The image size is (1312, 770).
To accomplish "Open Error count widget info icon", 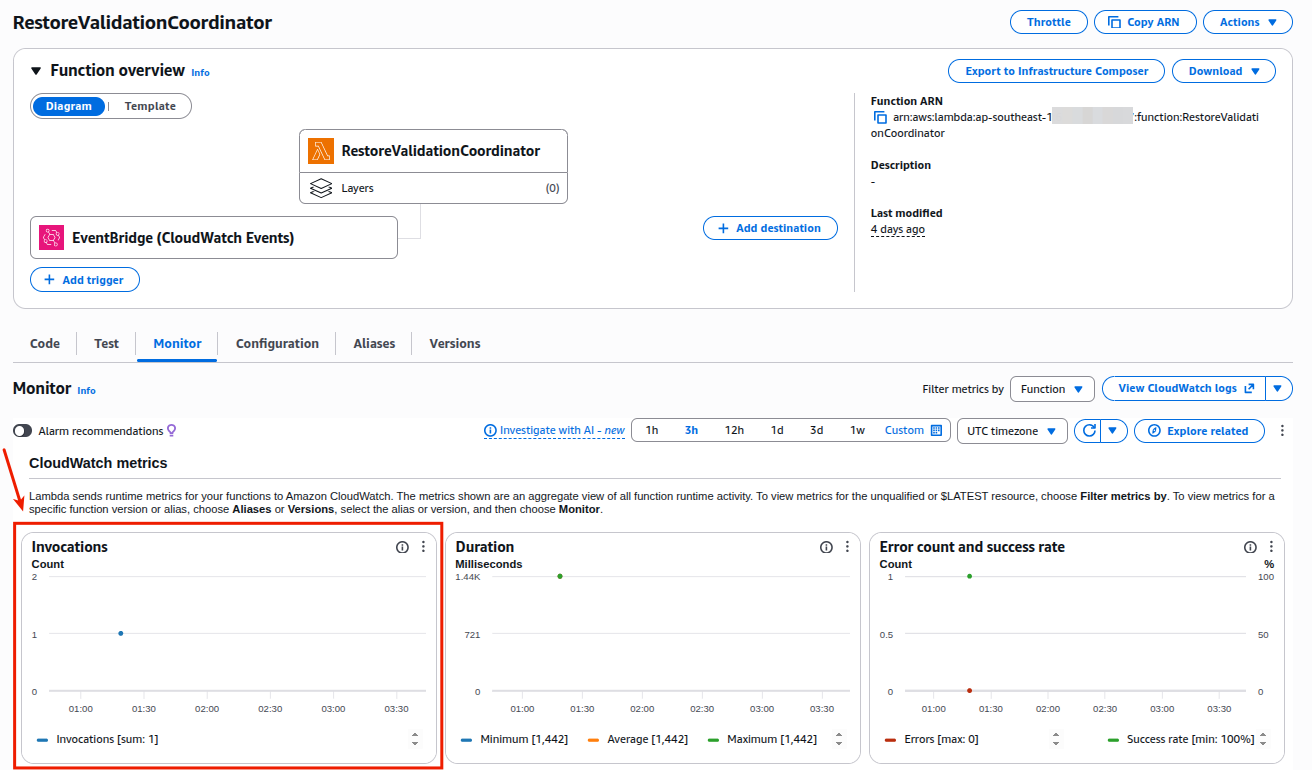I will point(1250,547).
